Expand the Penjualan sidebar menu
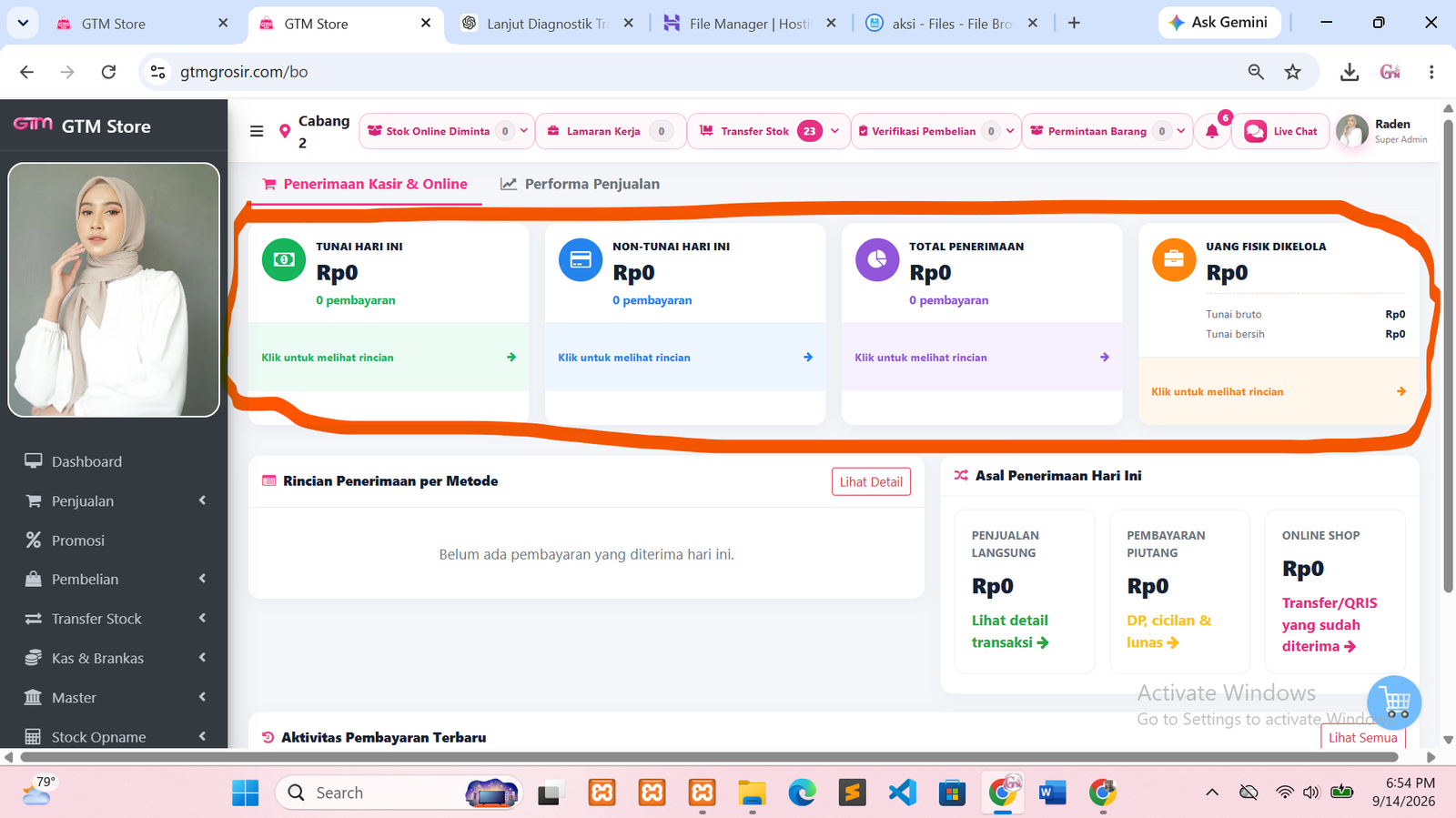 (114, 500)
